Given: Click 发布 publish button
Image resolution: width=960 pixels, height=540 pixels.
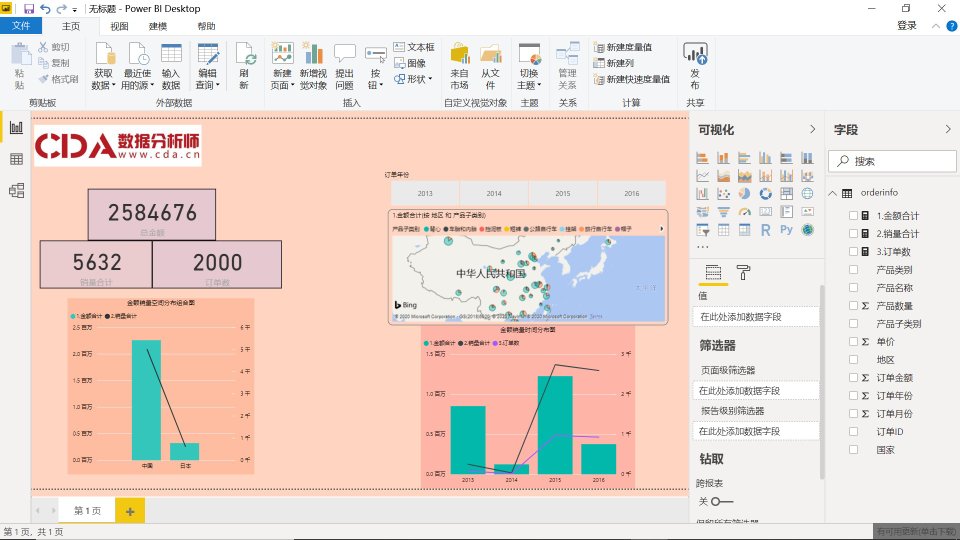Looking at the screenshot, I should [696, 66].
